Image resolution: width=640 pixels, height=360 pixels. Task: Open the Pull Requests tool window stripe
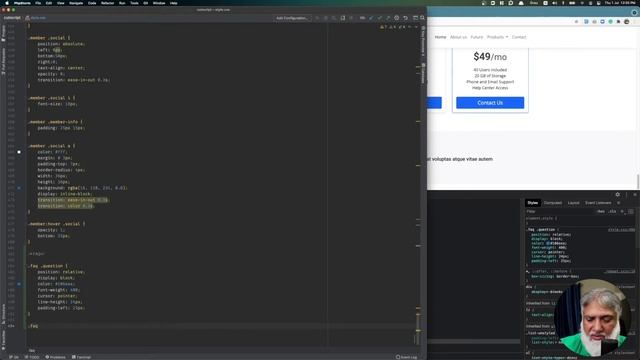(4, 61)
